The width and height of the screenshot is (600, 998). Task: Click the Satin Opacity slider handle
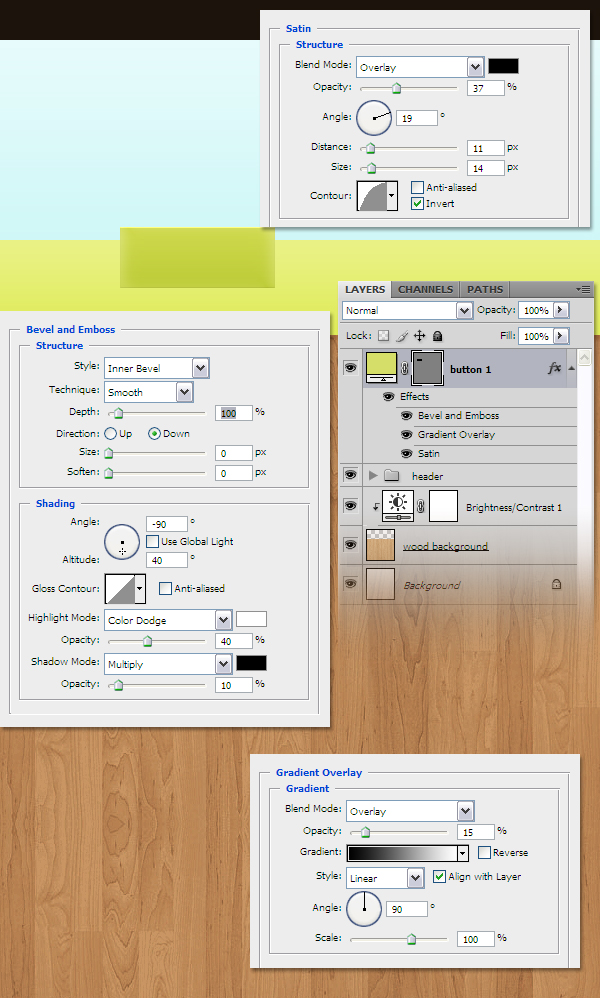point(396,88)
